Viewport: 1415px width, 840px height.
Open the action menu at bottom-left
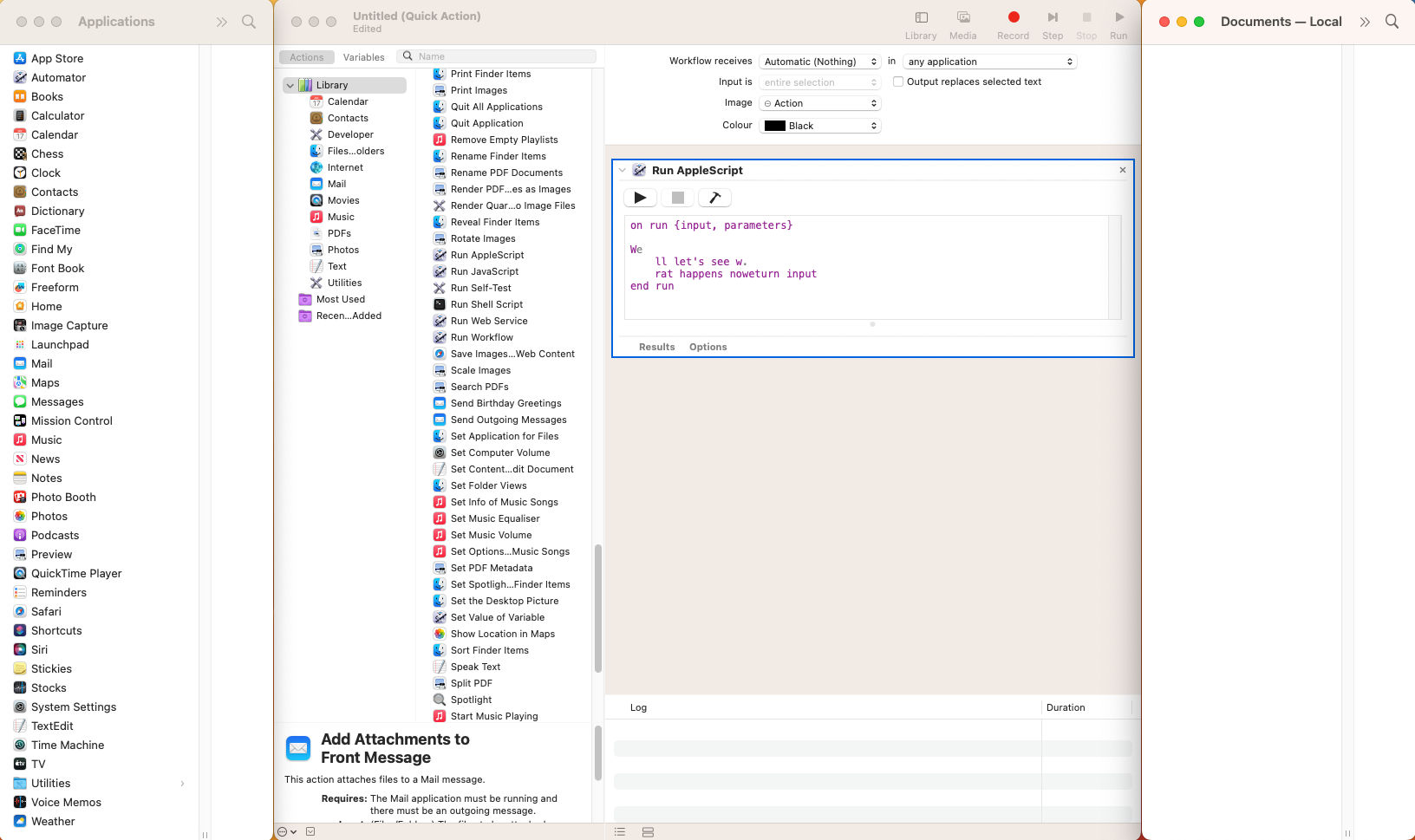pos(287,832)
